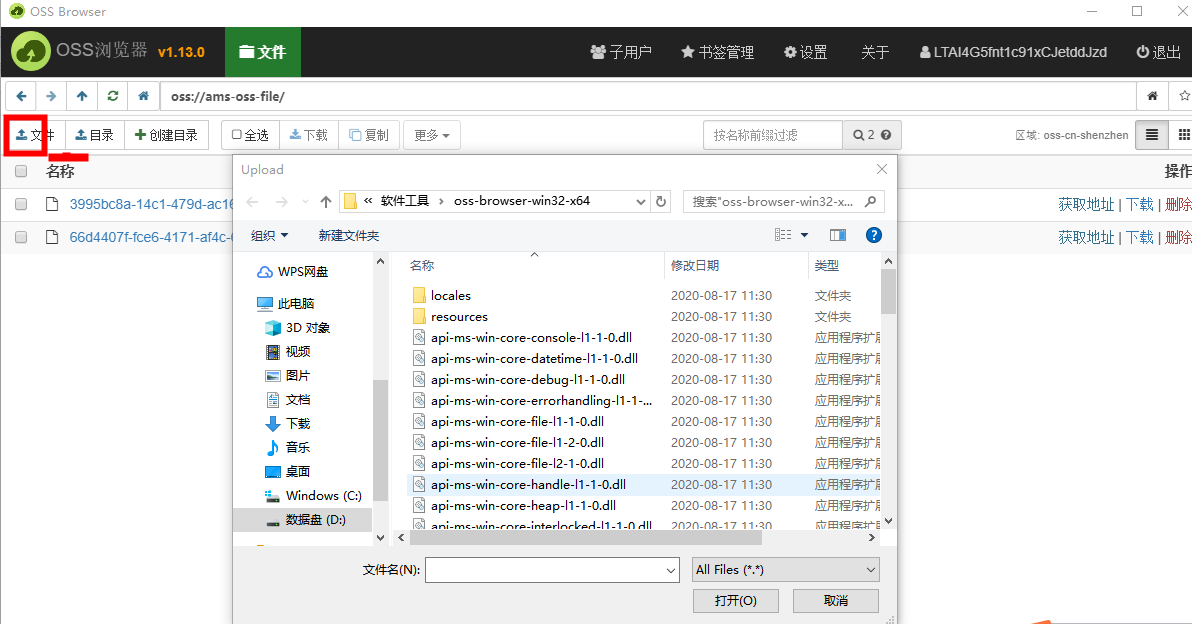Click 退出 to log out

coord(1159,52)
